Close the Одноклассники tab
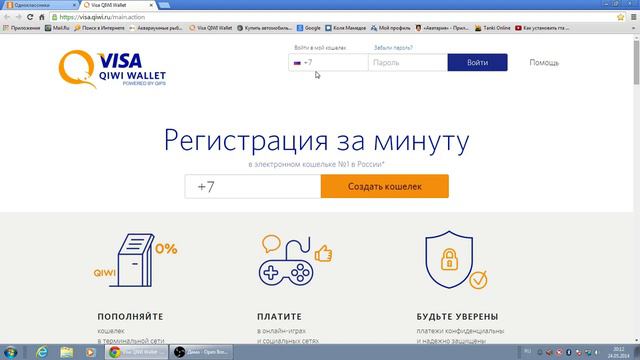Viewport: 640px width, 360px height. click(x=74, y=5)
